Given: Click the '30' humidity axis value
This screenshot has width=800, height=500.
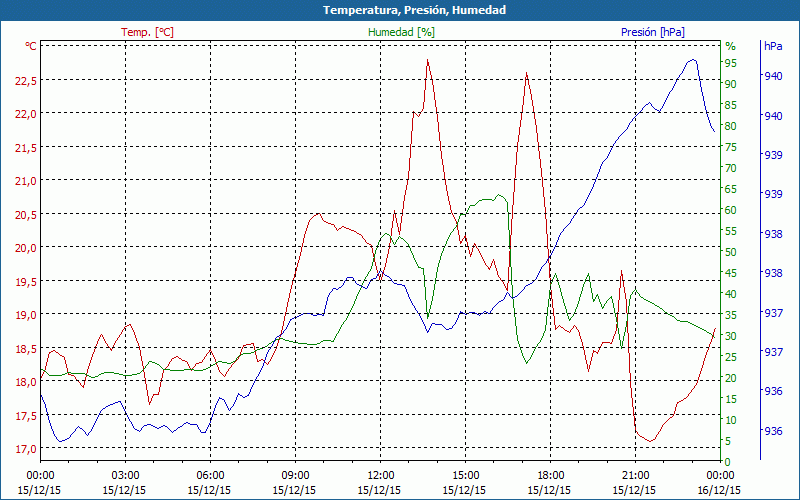Looking at the screenshot, I should pos(731,336).
